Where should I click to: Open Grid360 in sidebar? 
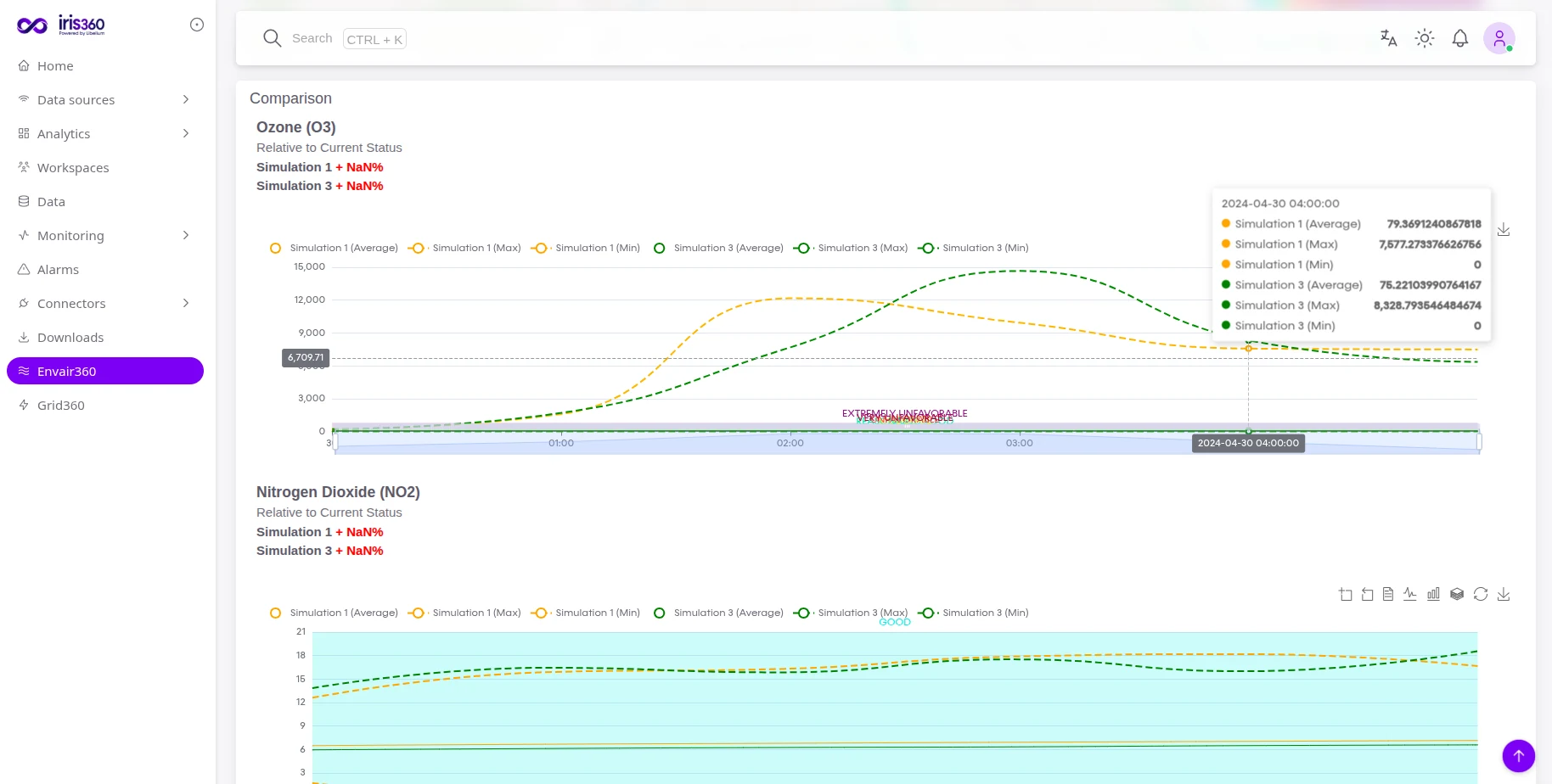104,405
